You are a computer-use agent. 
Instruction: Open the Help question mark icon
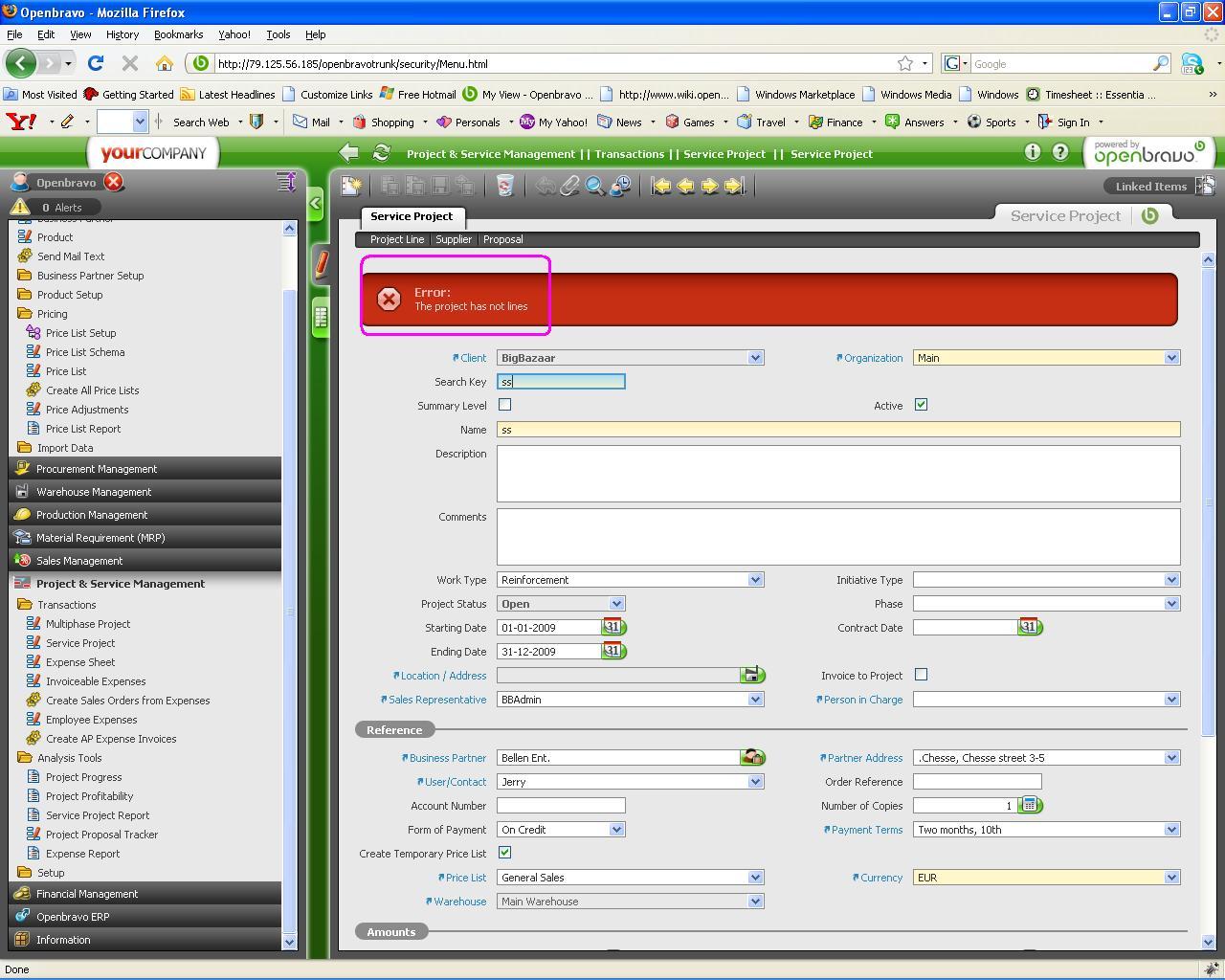point(1060,152)
